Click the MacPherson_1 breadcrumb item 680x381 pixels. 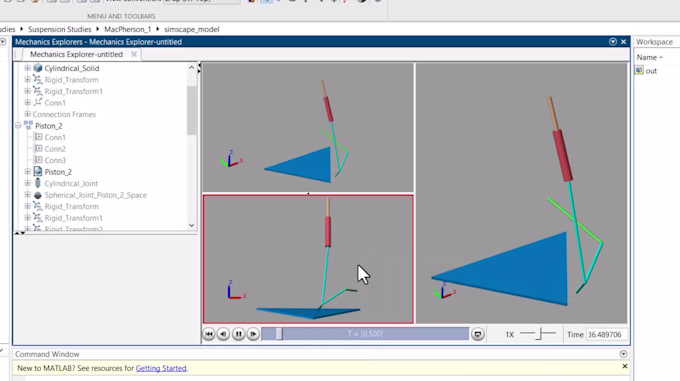[x=128, y=29]
